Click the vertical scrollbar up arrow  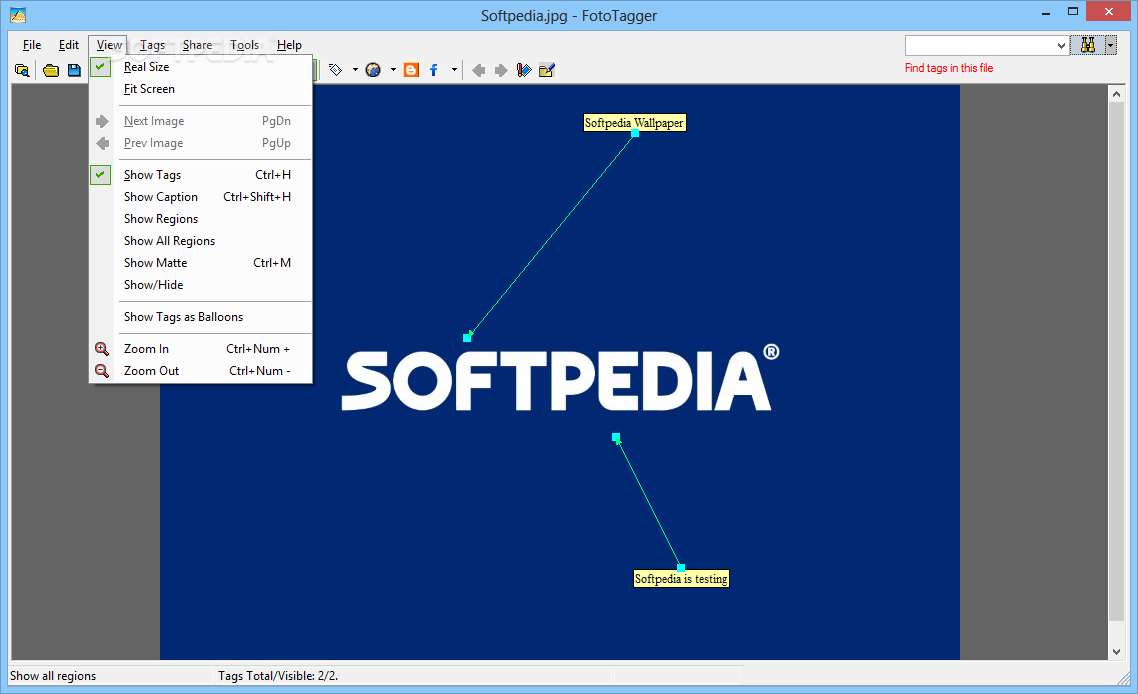1116,94
